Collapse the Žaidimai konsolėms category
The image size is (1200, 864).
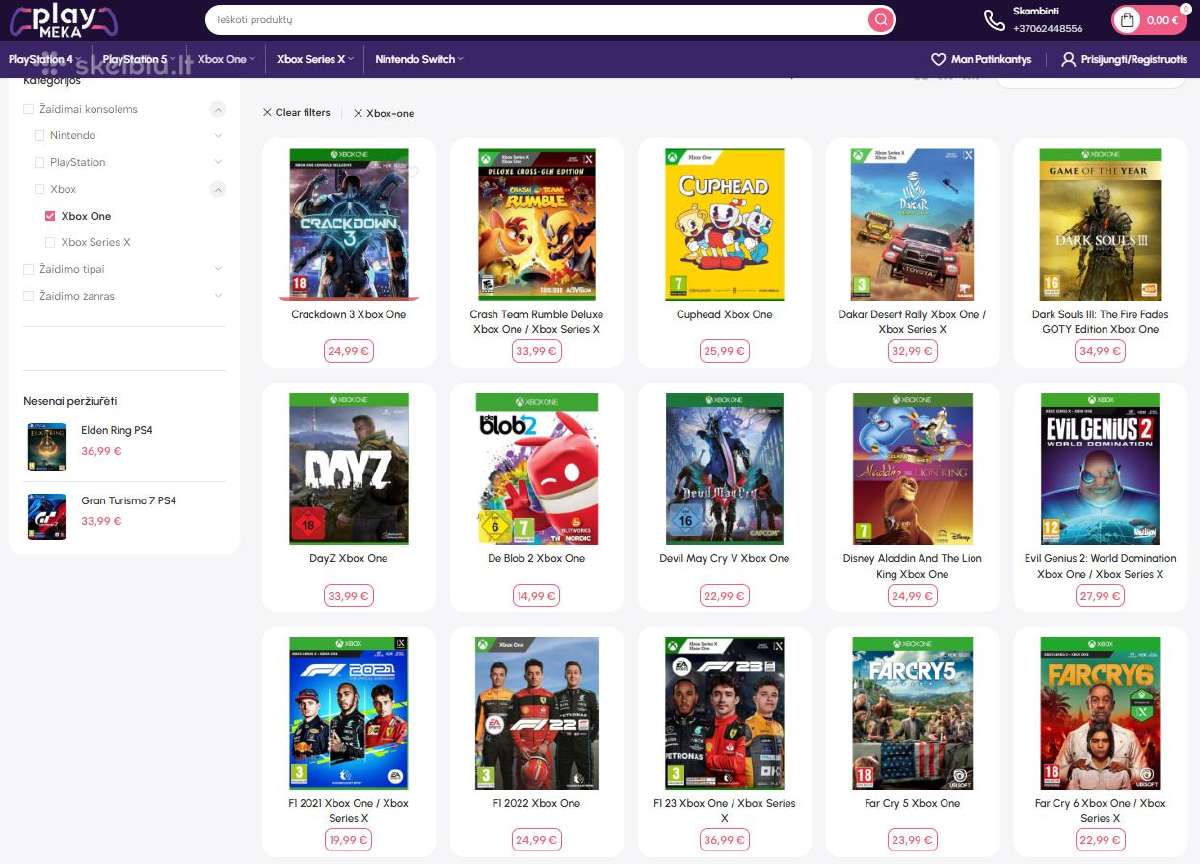tap(217, 109)
